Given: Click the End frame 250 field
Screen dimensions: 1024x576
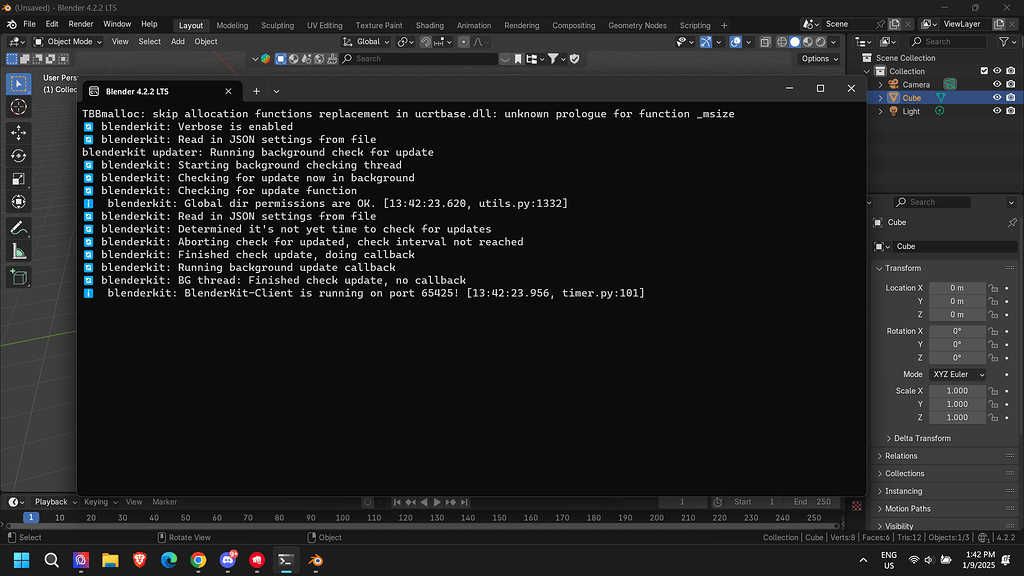Looking at the screenshot, I should [812, 502].
